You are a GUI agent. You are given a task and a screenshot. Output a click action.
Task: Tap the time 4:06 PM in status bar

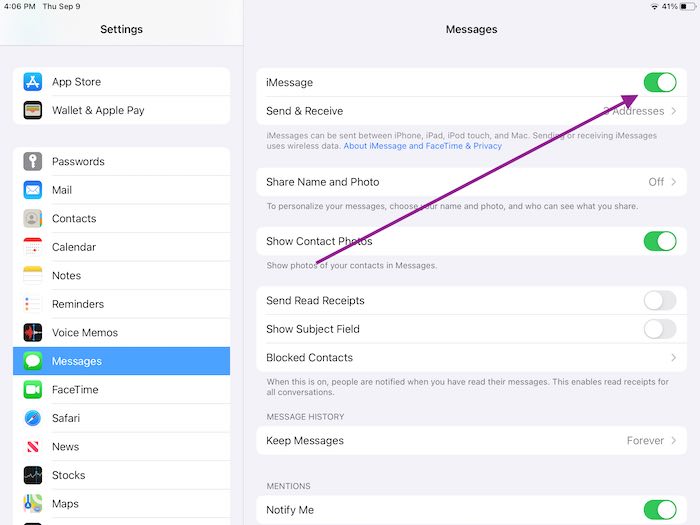click(20, 6)
